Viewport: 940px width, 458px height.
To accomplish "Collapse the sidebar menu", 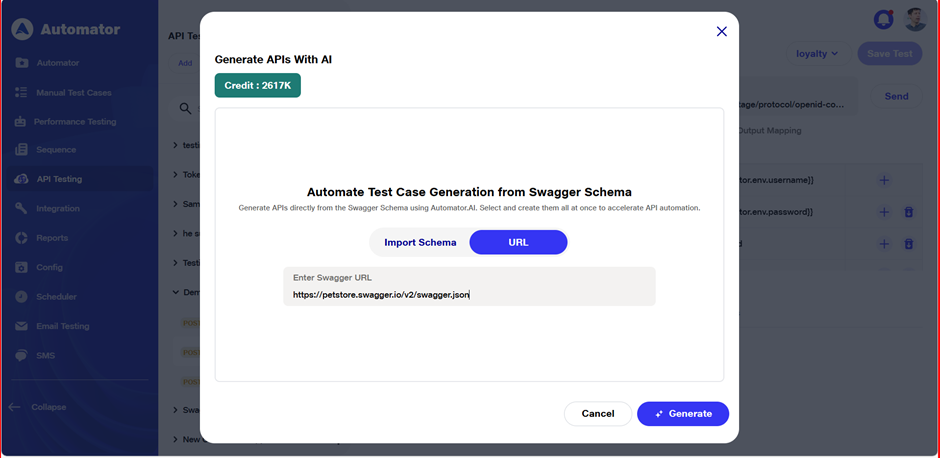I will click(x=38, y=407).
